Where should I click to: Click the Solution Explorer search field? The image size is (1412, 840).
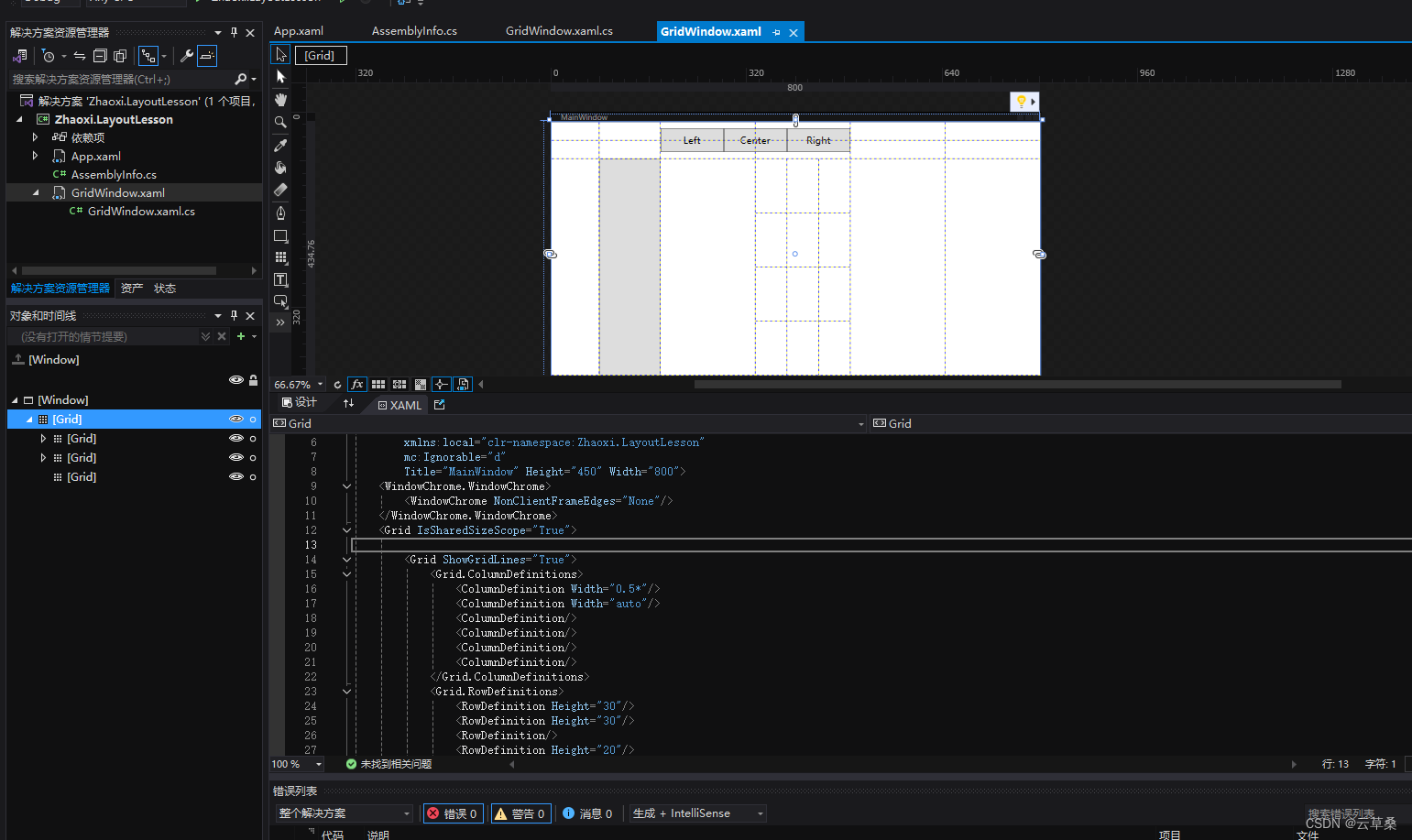pos(121,80)
